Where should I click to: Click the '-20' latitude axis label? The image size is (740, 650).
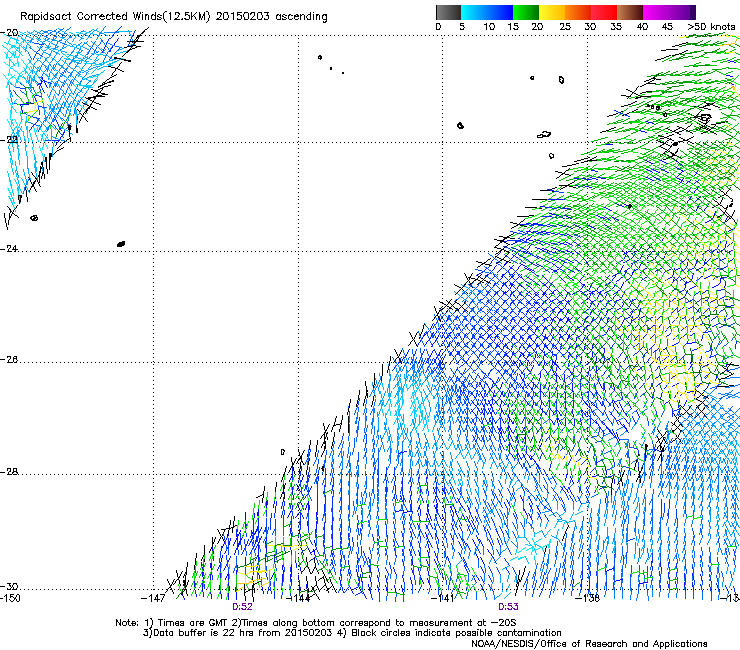tap(10, 33)
